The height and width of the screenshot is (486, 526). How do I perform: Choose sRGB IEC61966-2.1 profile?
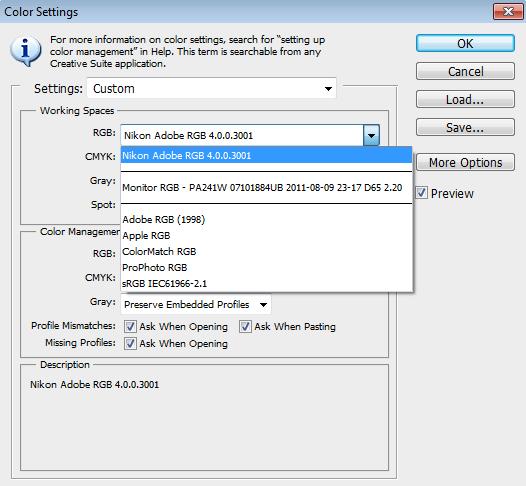[266, 284]
